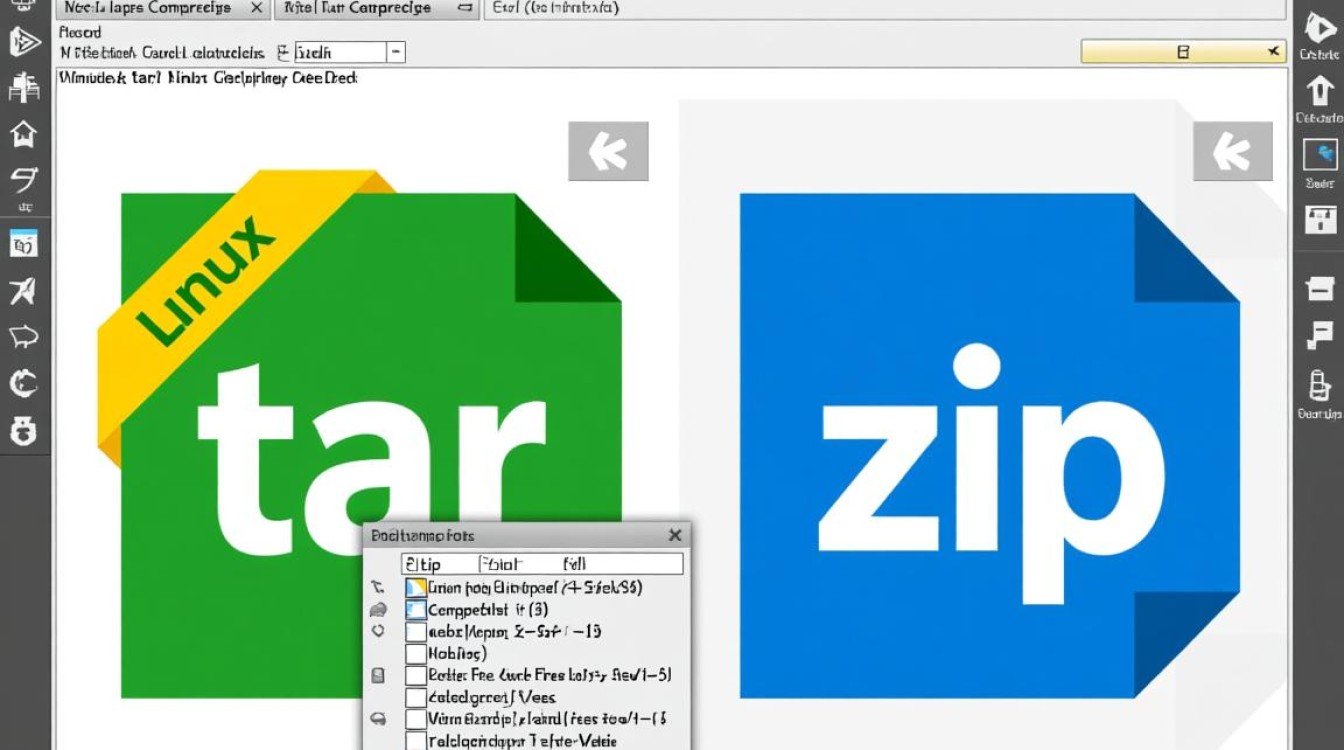Click the gray back arrow button above zip image
The image size is (1344, 750).
(1232, 152)
